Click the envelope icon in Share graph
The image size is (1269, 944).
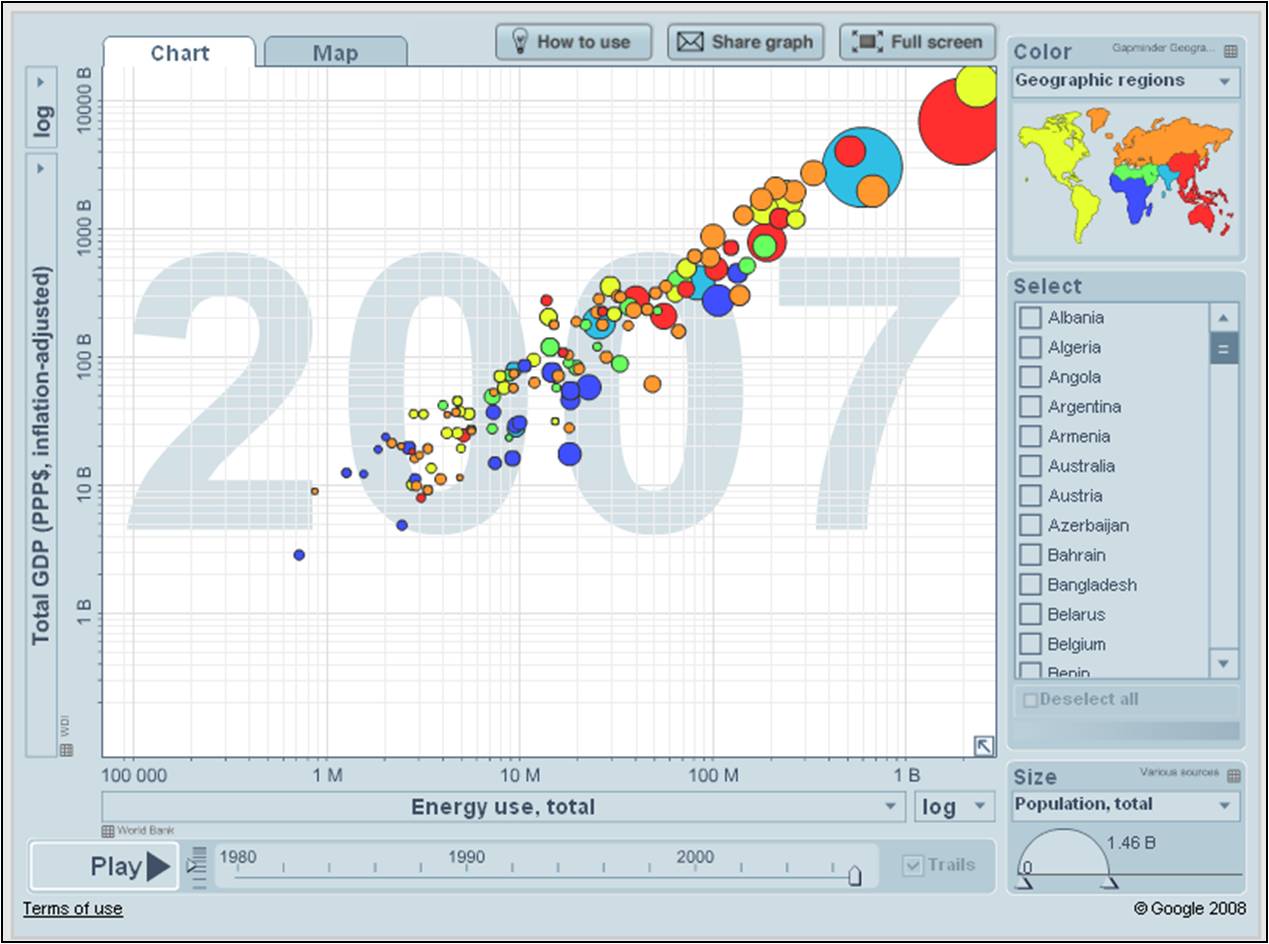click(690, 42)
